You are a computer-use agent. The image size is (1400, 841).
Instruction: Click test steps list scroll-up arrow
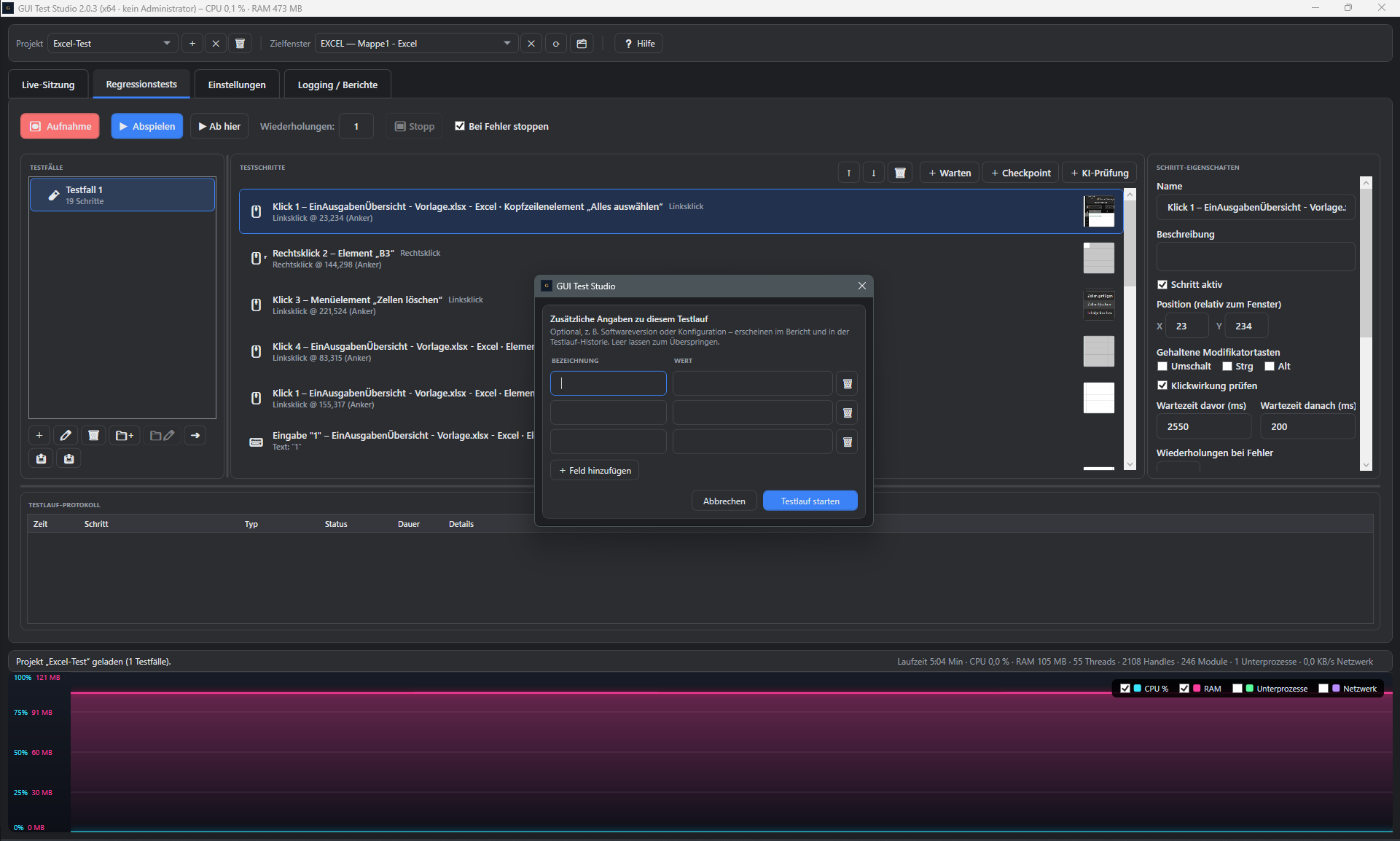[1130, 195]
